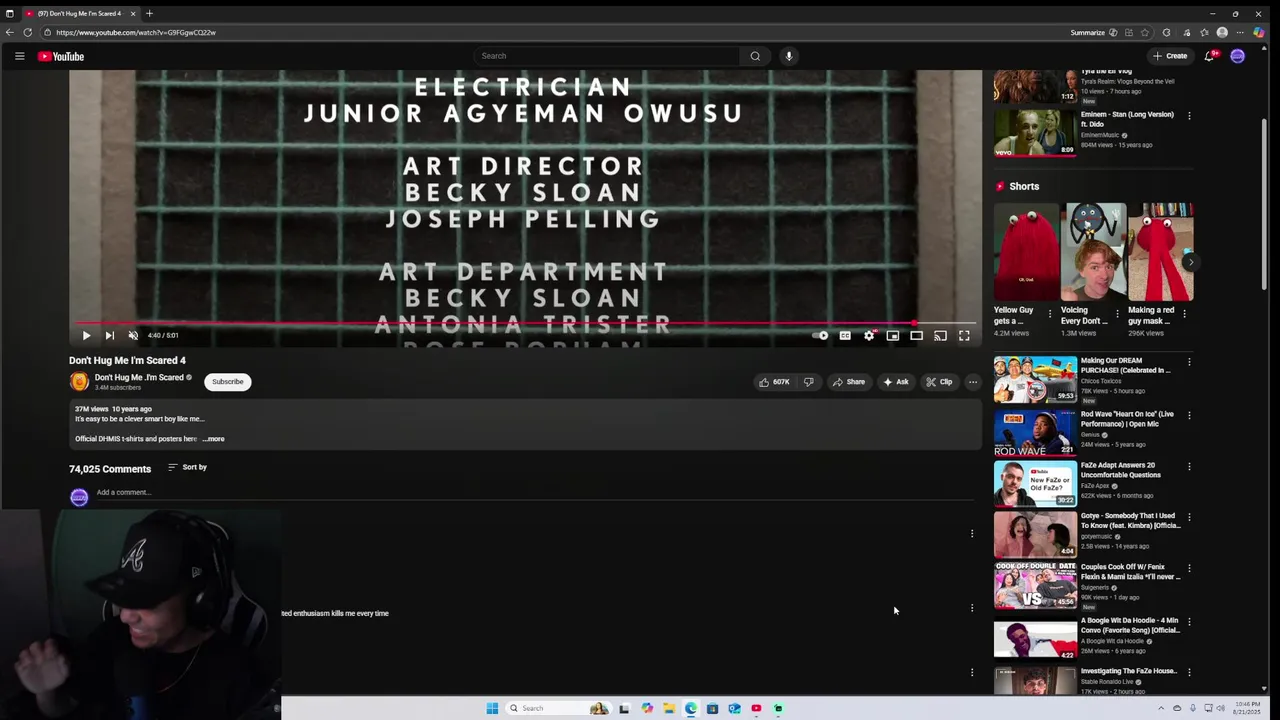Open Outlook from taskbar
1280x720 pixels.
[734, 708]
